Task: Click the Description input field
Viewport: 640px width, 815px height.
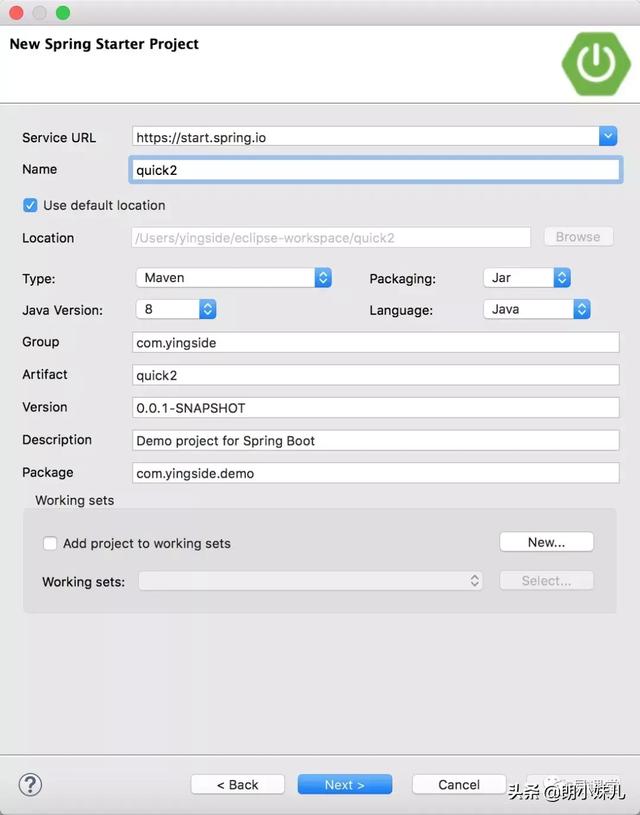Action: point(375,441)
